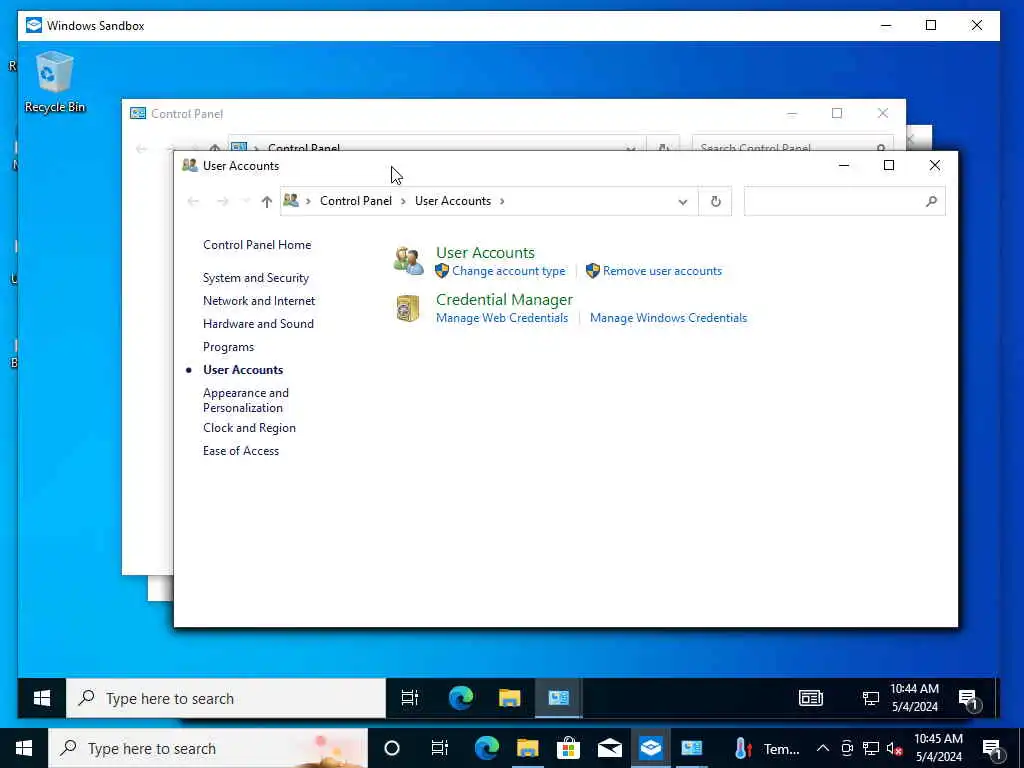Viewport: 1024px width, 768px height.
Task: Open Mail app on host taskbar
Action: (x=609, y=748)
